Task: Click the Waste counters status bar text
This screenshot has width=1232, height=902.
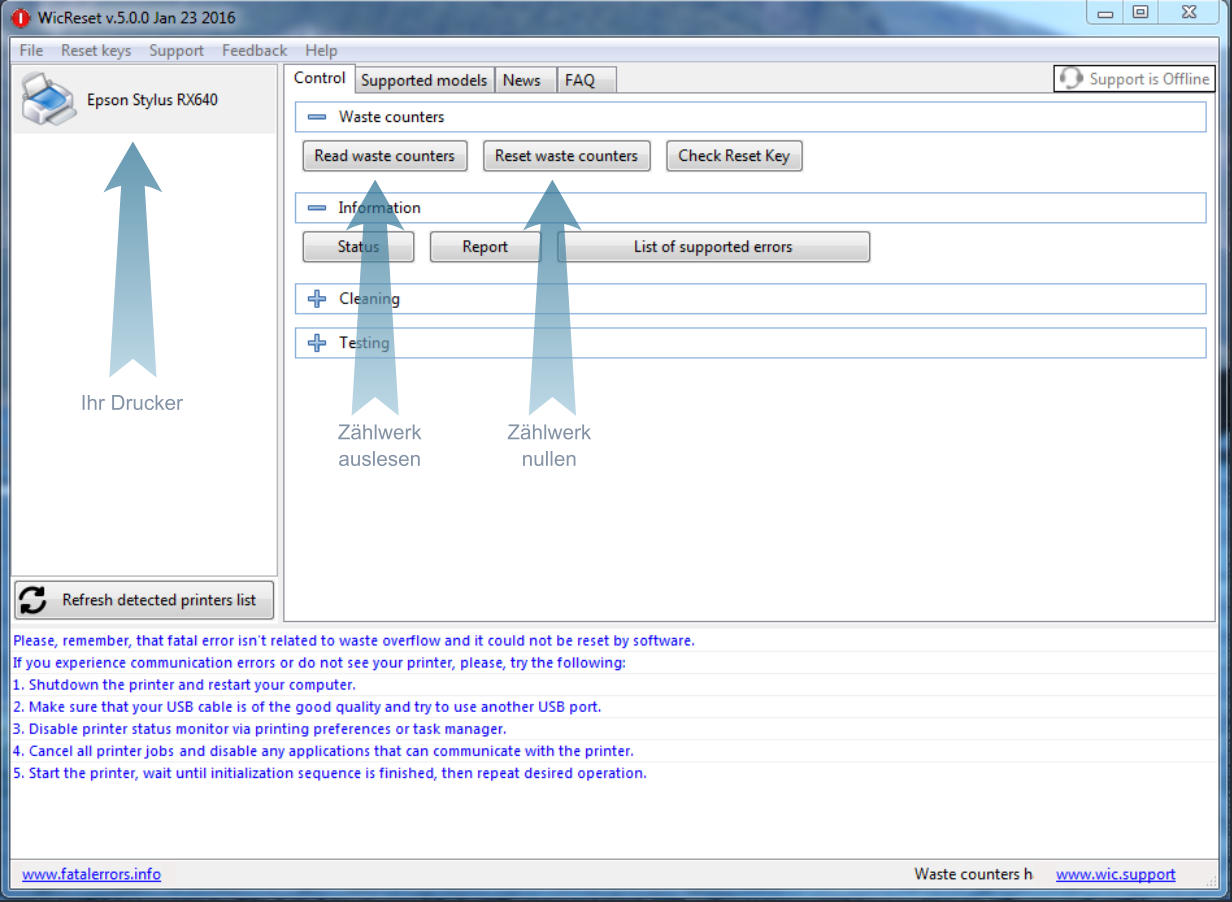Action: tap(973, 874)
